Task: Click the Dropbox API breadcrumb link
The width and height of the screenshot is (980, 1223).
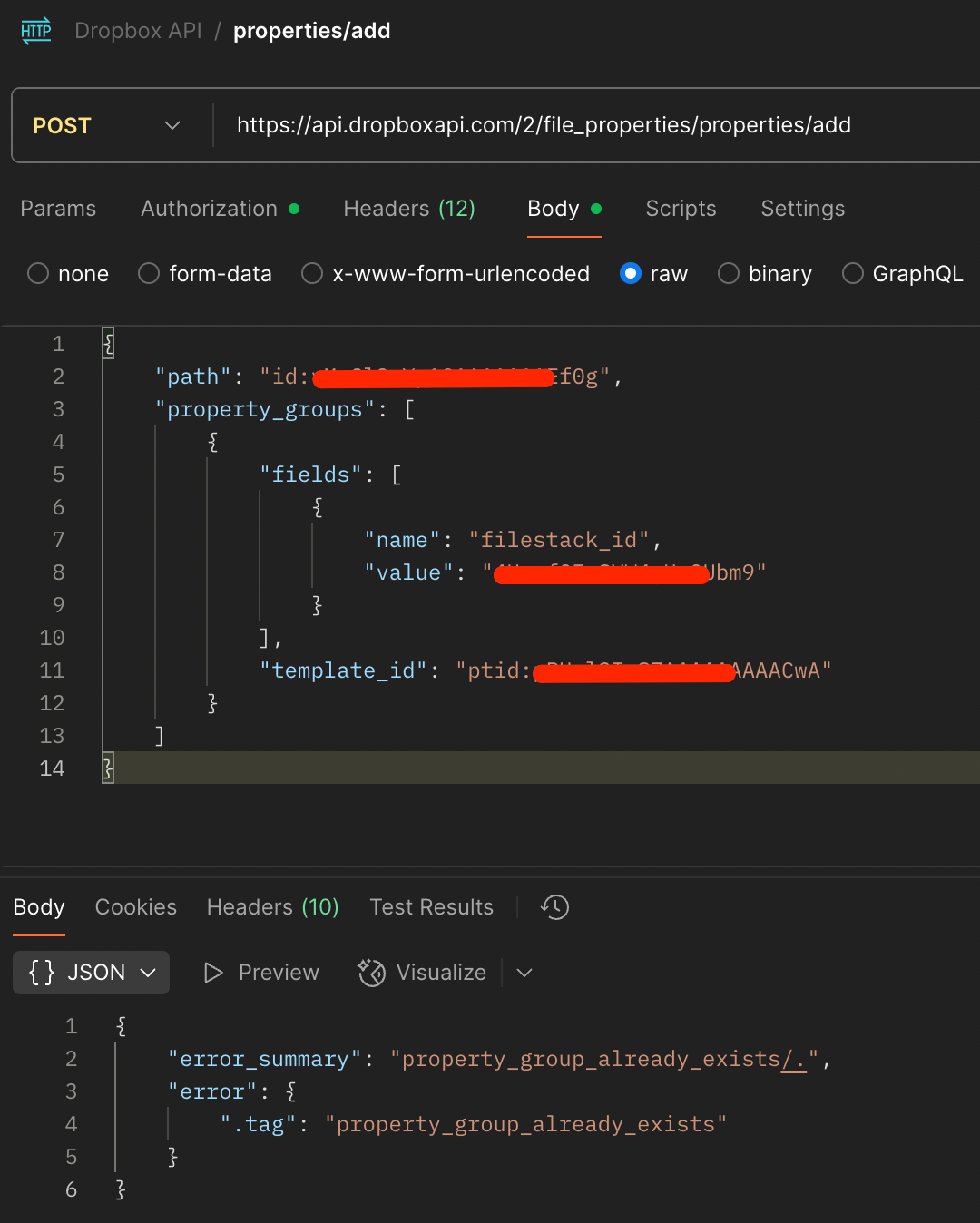Action: tap(138, 31)
